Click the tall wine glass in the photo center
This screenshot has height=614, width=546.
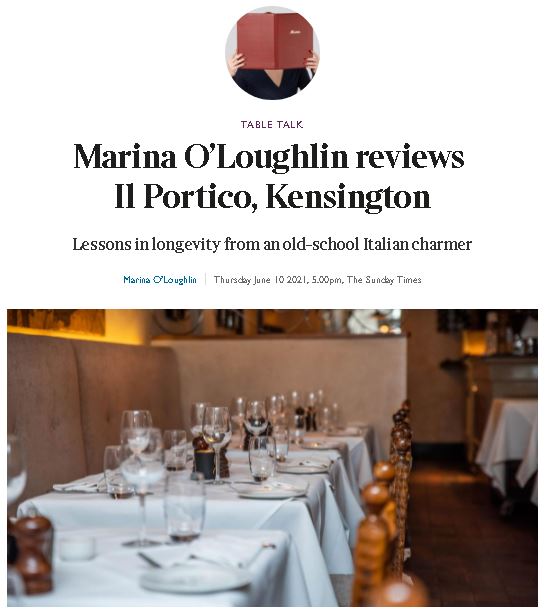pos(216,442)
